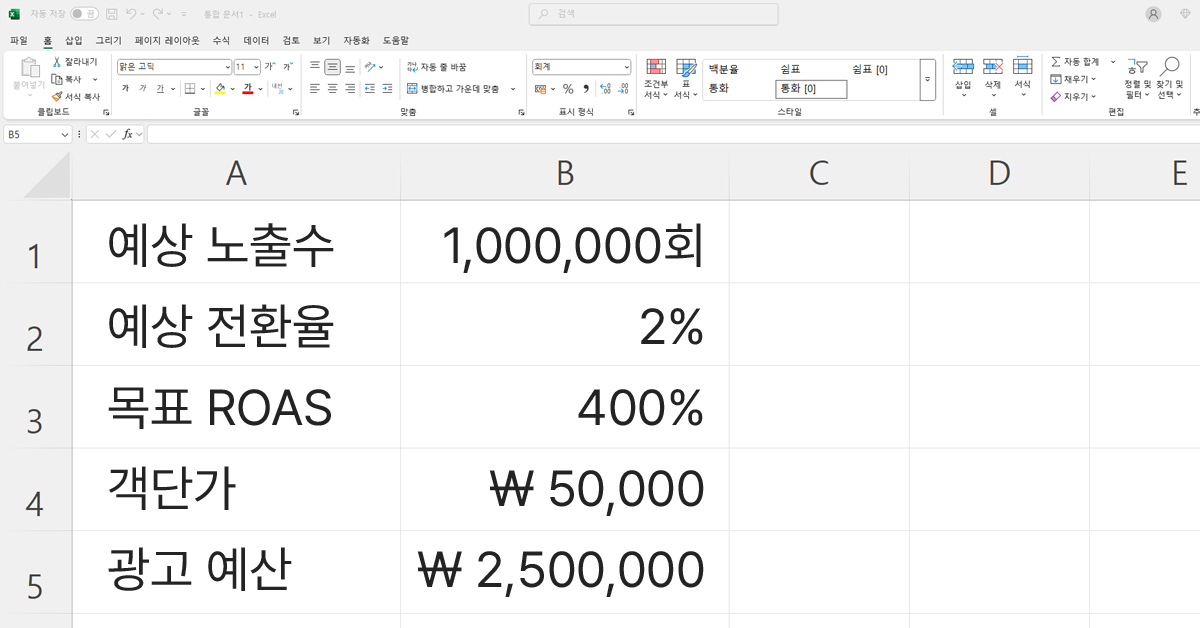Apply the red font color
This screenshot has height=628, width=1200.
[x=247, y=89]
